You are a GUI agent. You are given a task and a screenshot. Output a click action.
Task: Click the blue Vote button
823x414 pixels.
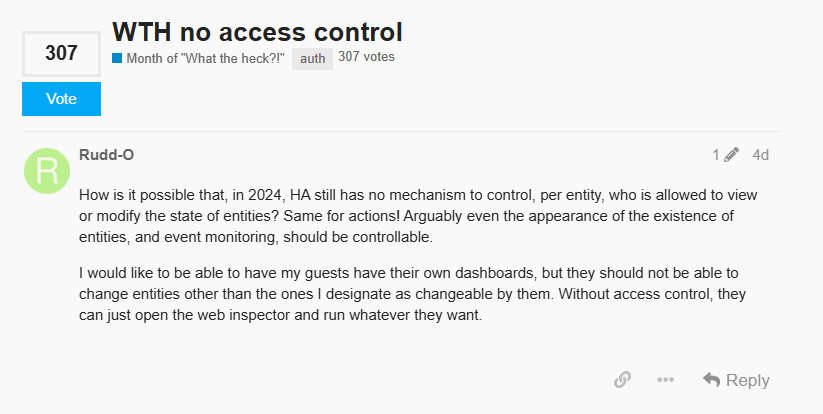(61, 99)
